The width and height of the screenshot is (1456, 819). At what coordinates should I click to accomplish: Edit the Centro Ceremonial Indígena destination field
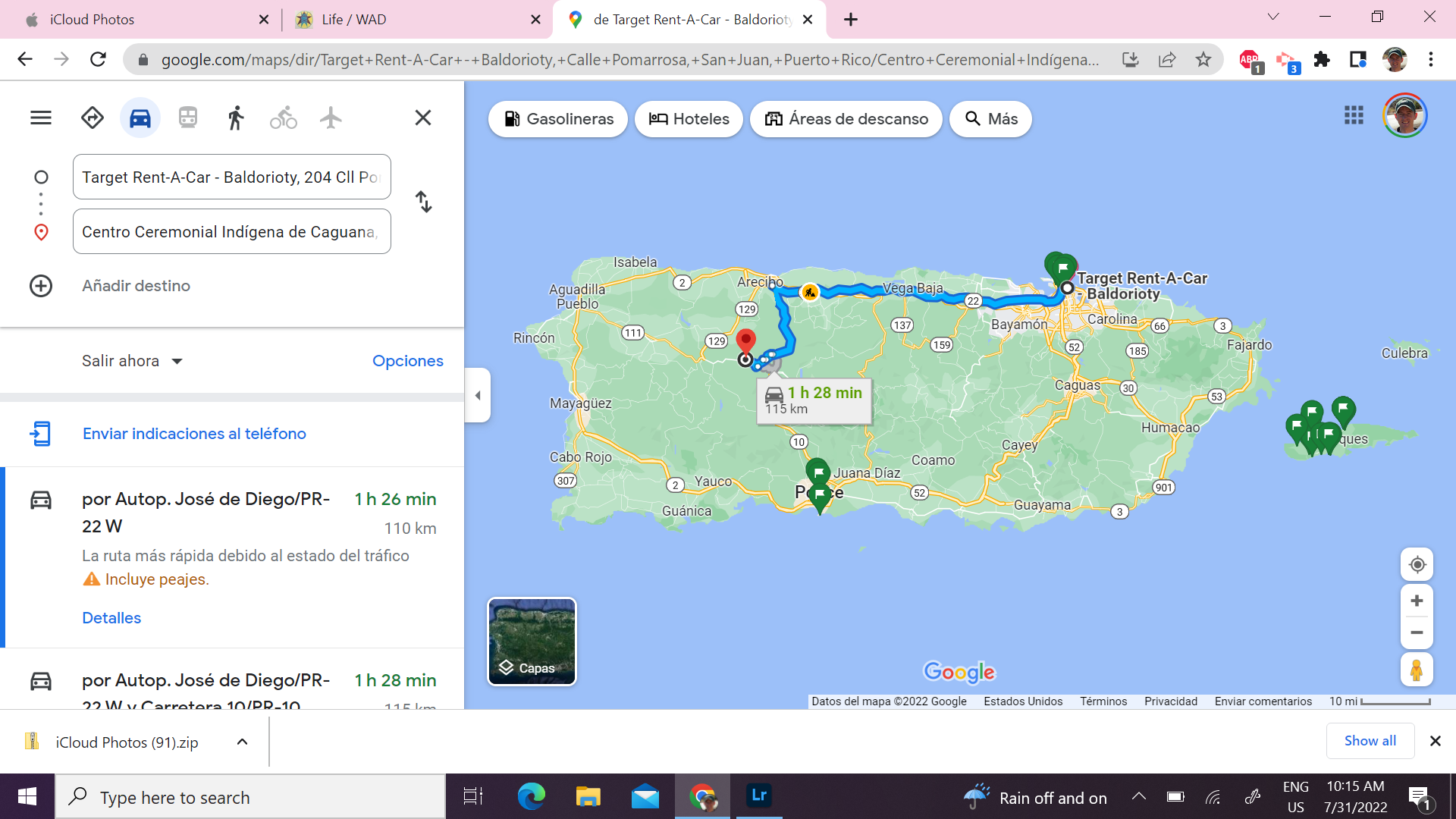pyautogui.click(x=232, y=231)
